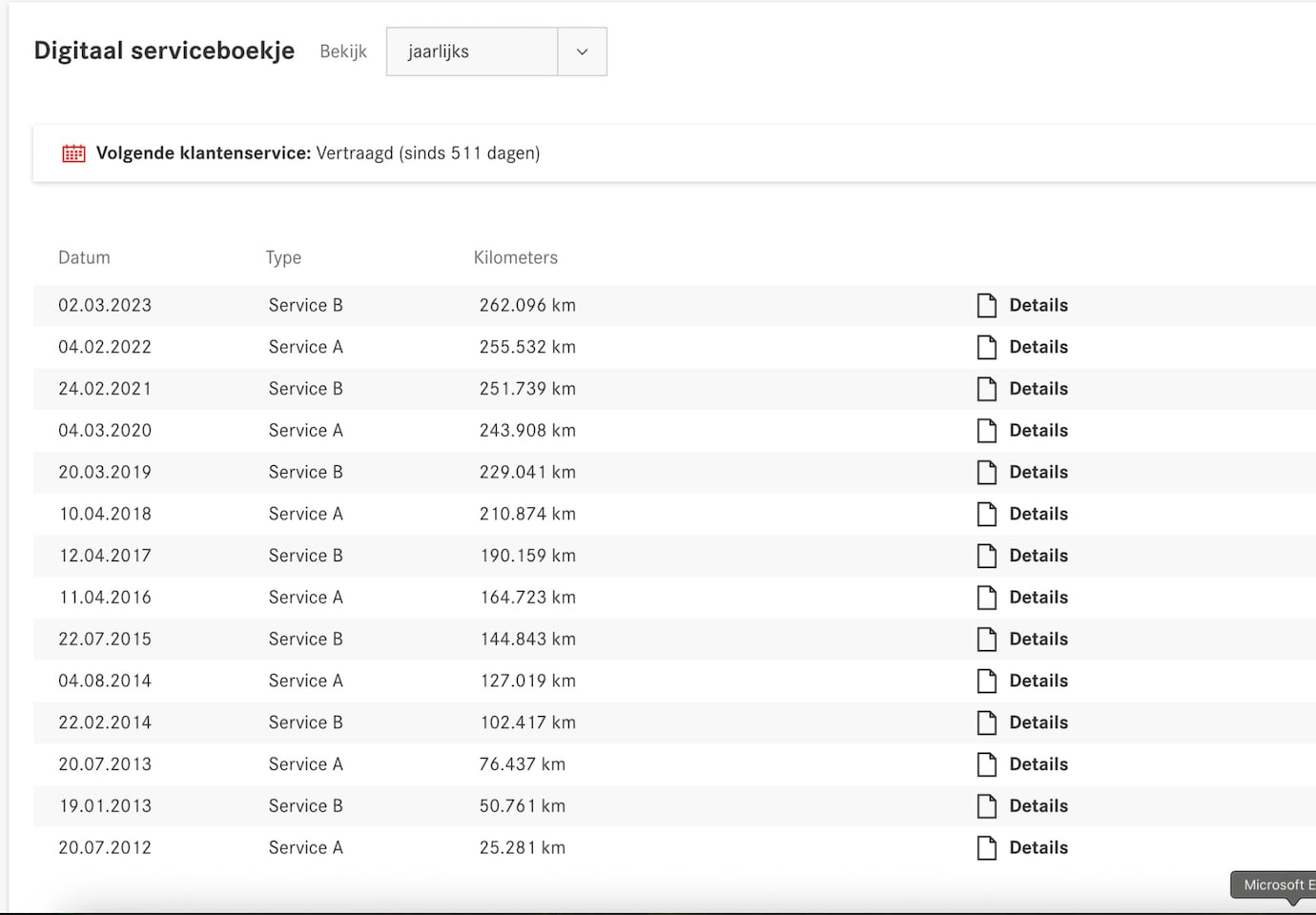Click the Vertraagd (sinds 511 dagen) status text
1316x915 pixels.
click(428, 153)
